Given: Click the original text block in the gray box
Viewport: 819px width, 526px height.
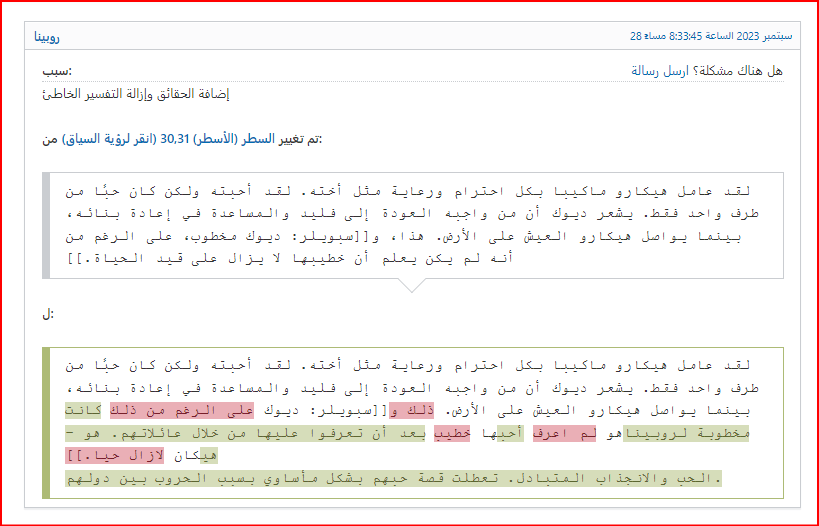Looking at the screenshot, I should point(412,224).
